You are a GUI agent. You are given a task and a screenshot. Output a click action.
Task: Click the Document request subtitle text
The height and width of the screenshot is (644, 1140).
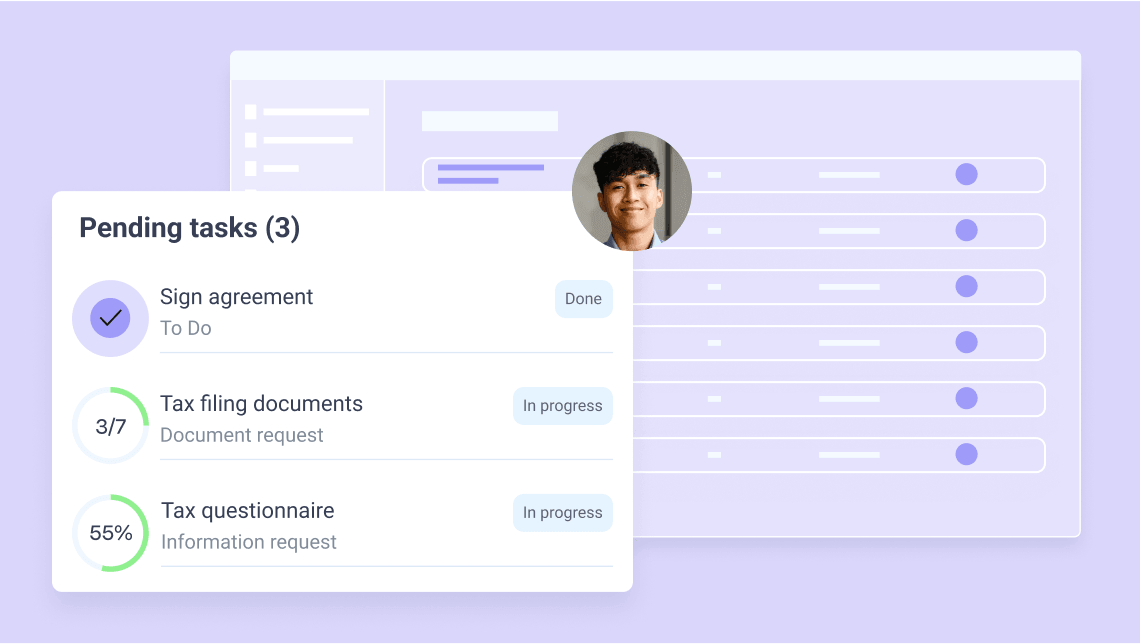[241, 435]
